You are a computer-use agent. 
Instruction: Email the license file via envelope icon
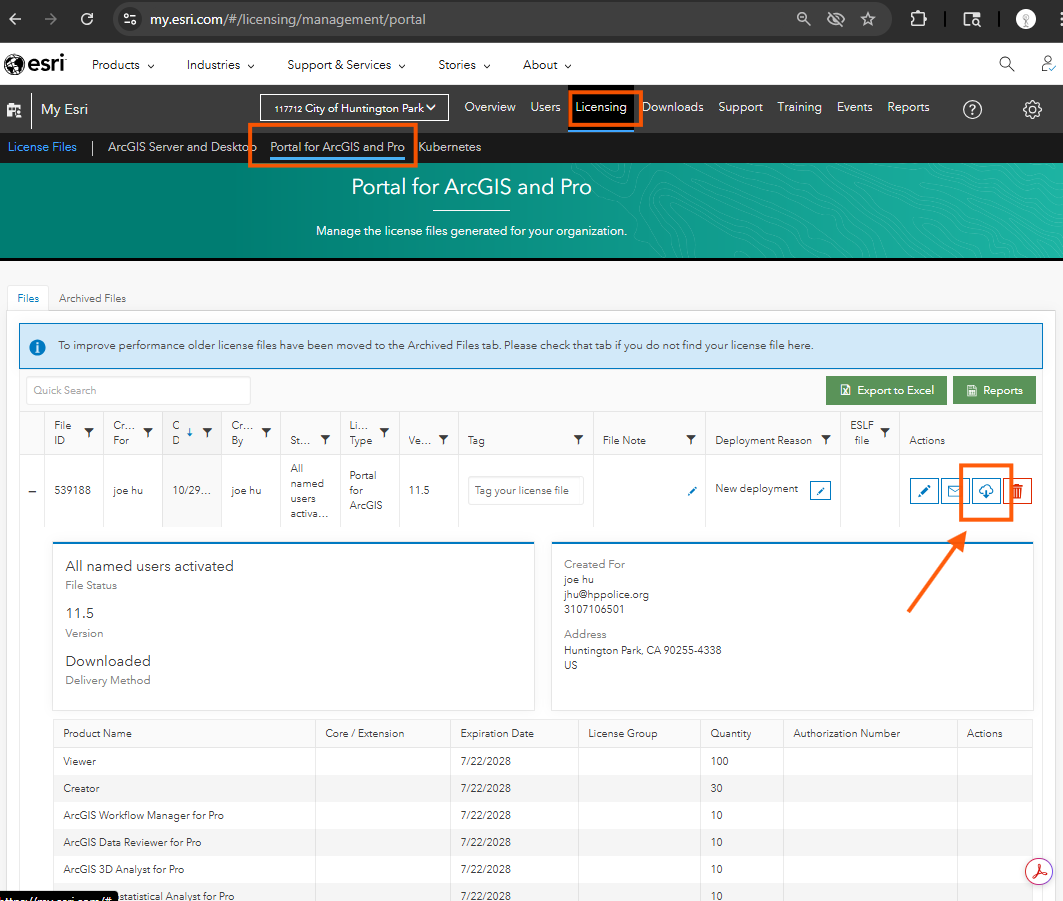[x=955, y=491]
